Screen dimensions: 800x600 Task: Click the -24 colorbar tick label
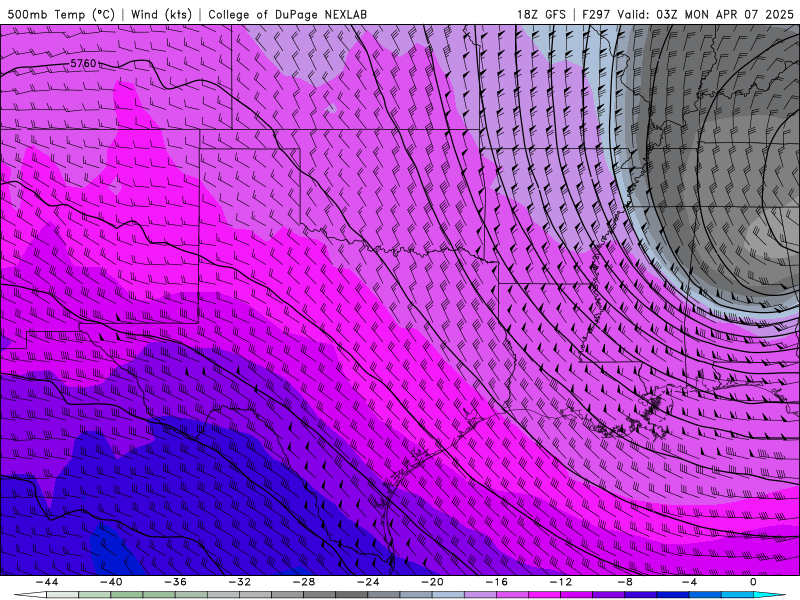[x=368, y=582]
